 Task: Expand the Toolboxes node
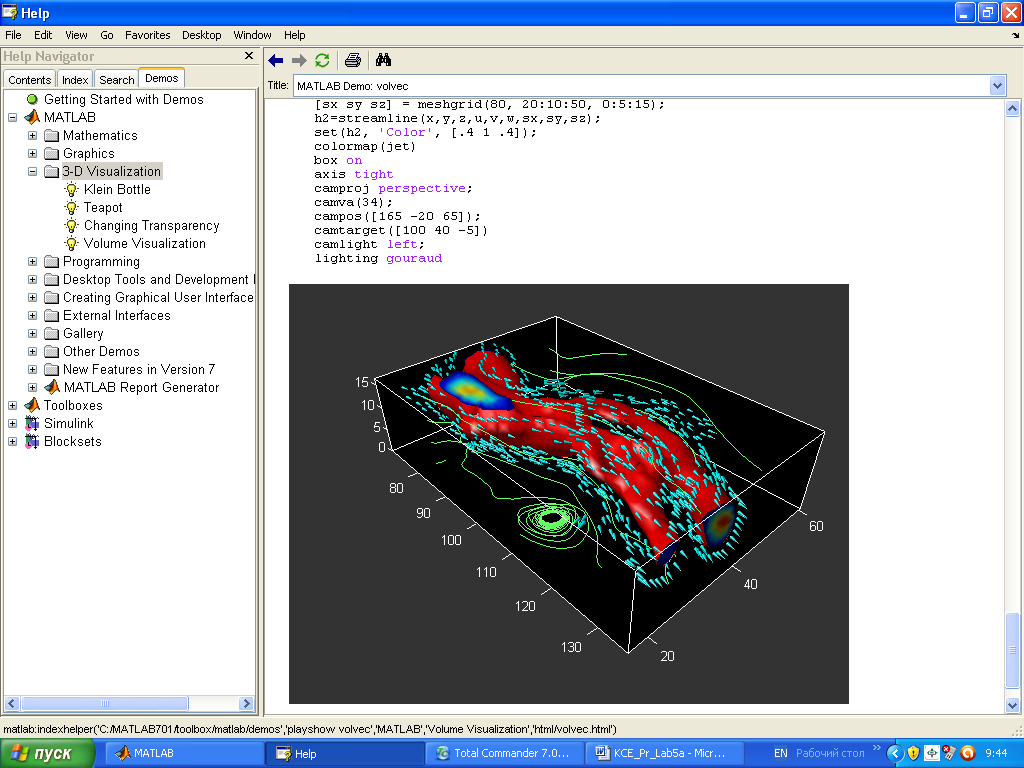pyautogui.click(x=12, y=406)
